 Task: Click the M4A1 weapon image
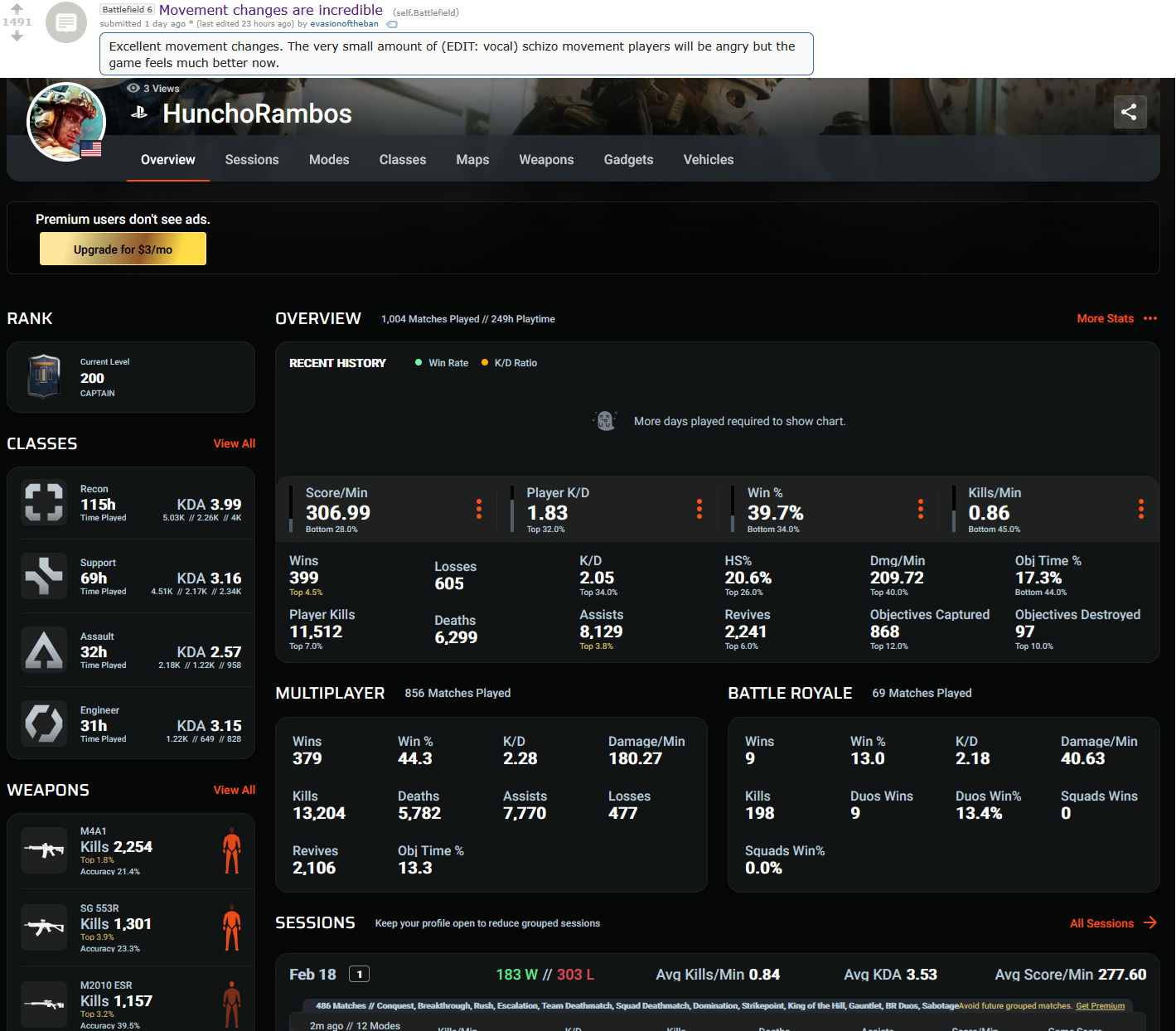44,850
